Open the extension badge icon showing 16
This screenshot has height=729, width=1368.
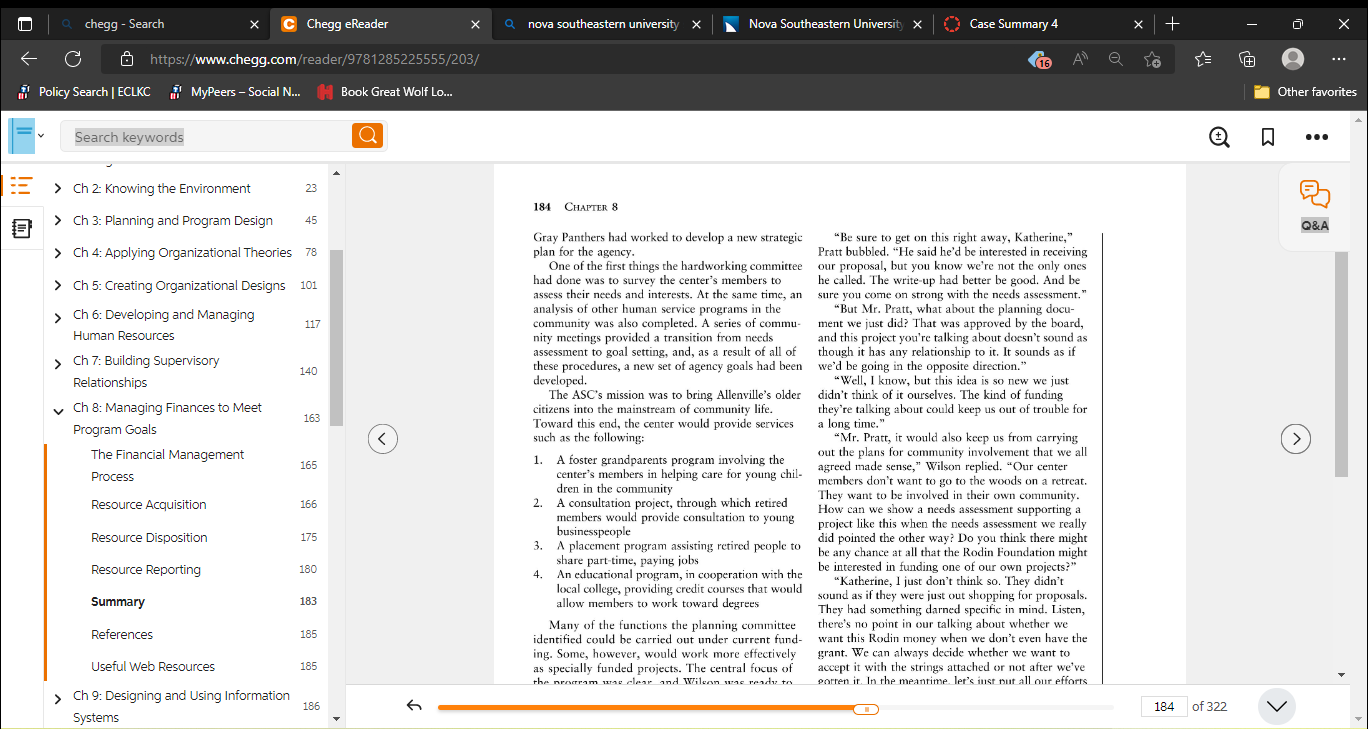(1040, 60)
